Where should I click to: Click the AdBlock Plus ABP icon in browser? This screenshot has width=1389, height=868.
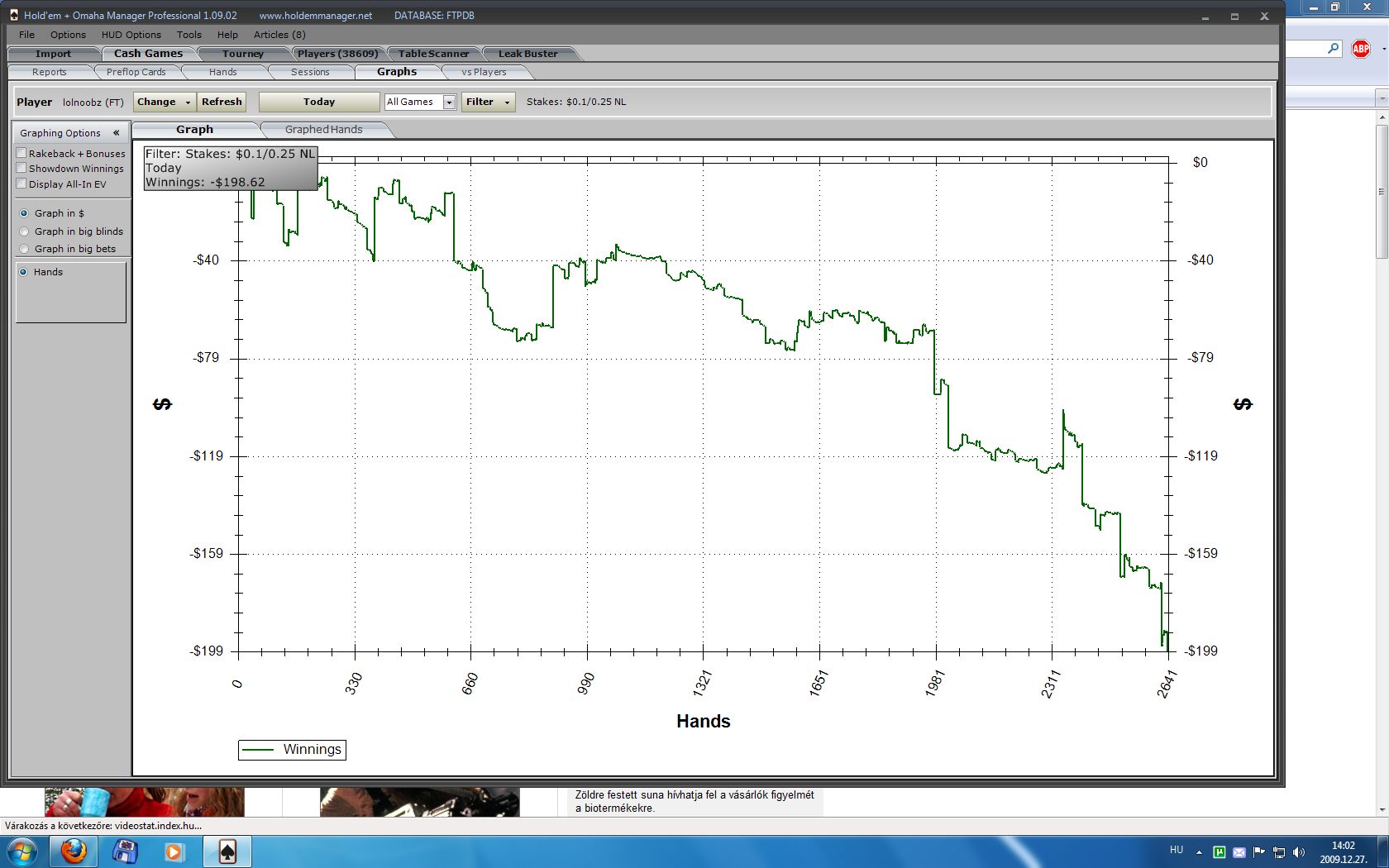(x=1361, y=49)
